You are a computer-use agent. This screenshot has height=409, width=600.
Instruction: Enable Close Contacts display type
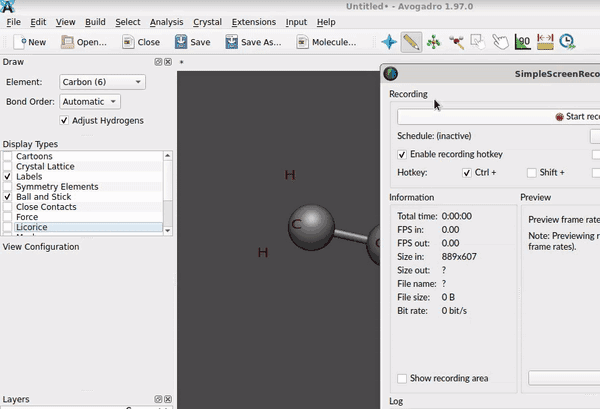click(x=7, y=207)
